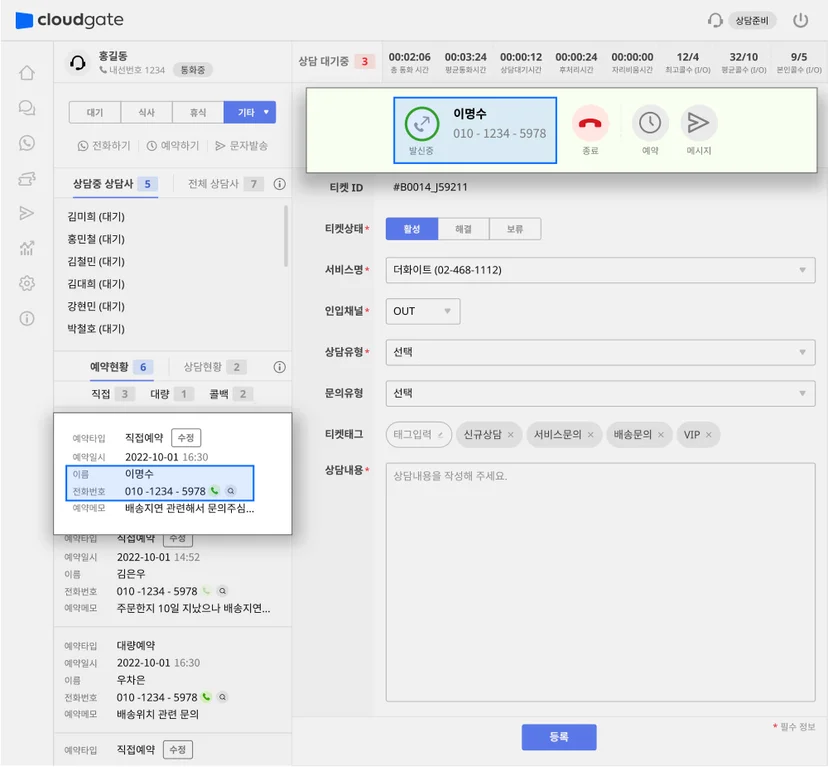This screenshot has height=767, width=828.
Task: Open statistics chart icon in sidebar
Action: [27, 248]
